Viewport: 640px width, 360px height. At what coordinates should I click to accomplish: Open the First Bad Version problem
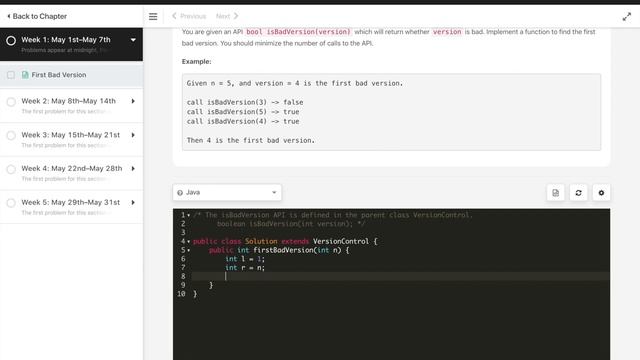pos(59,75)
